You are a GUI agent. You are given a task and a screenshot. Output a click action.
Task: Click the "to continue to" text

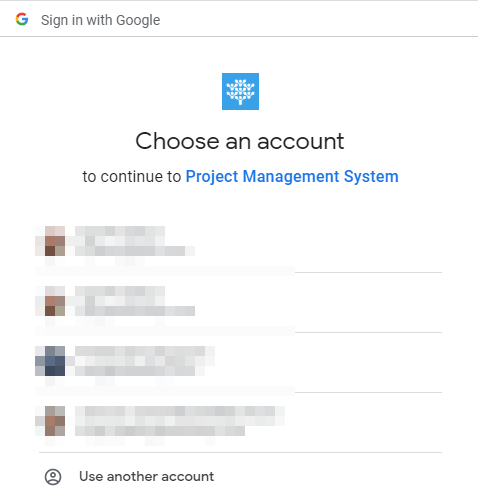tap(132, 176)
